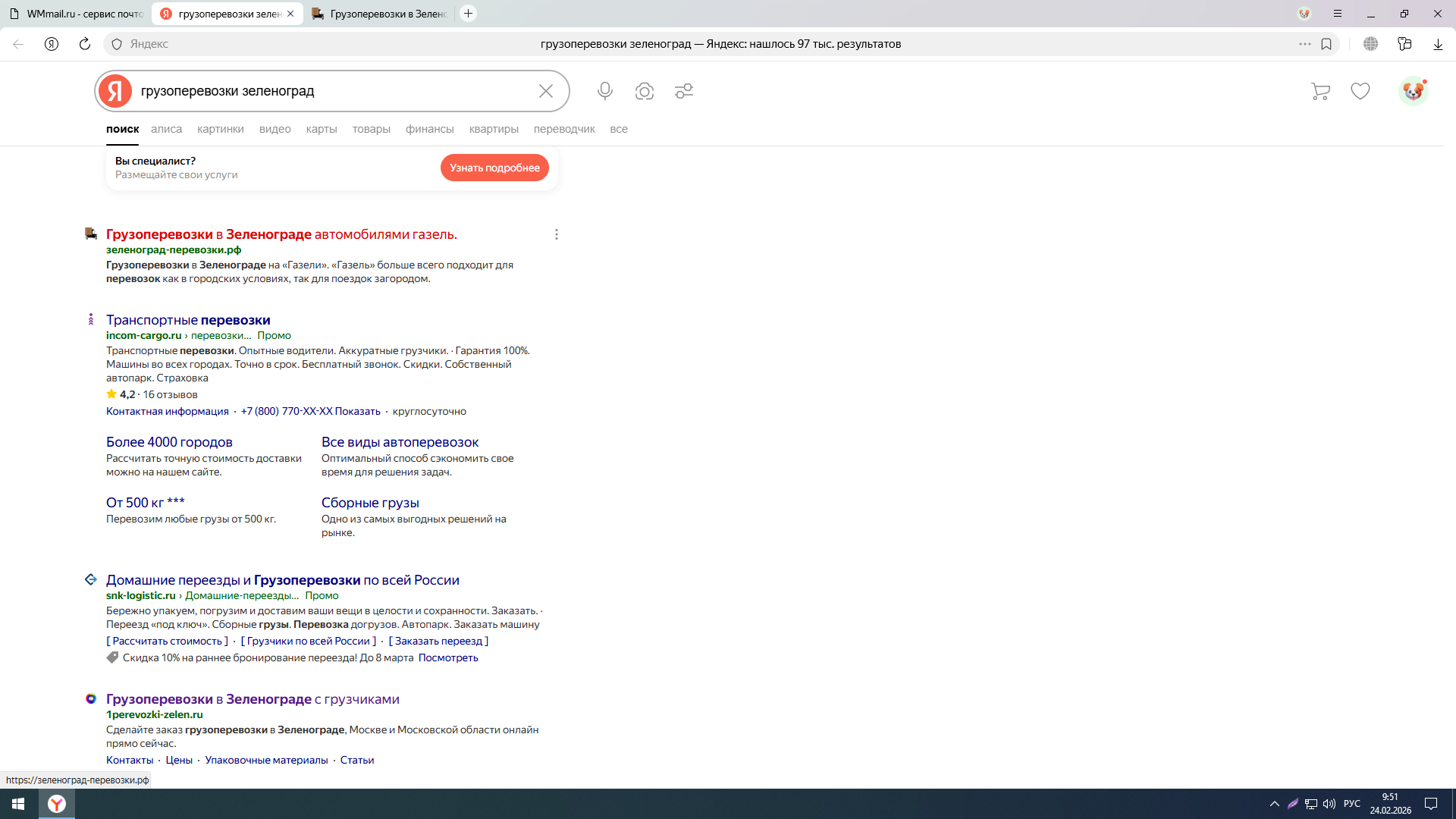
Task: Switch to the карты search tab
Action: tap(322, 129)
